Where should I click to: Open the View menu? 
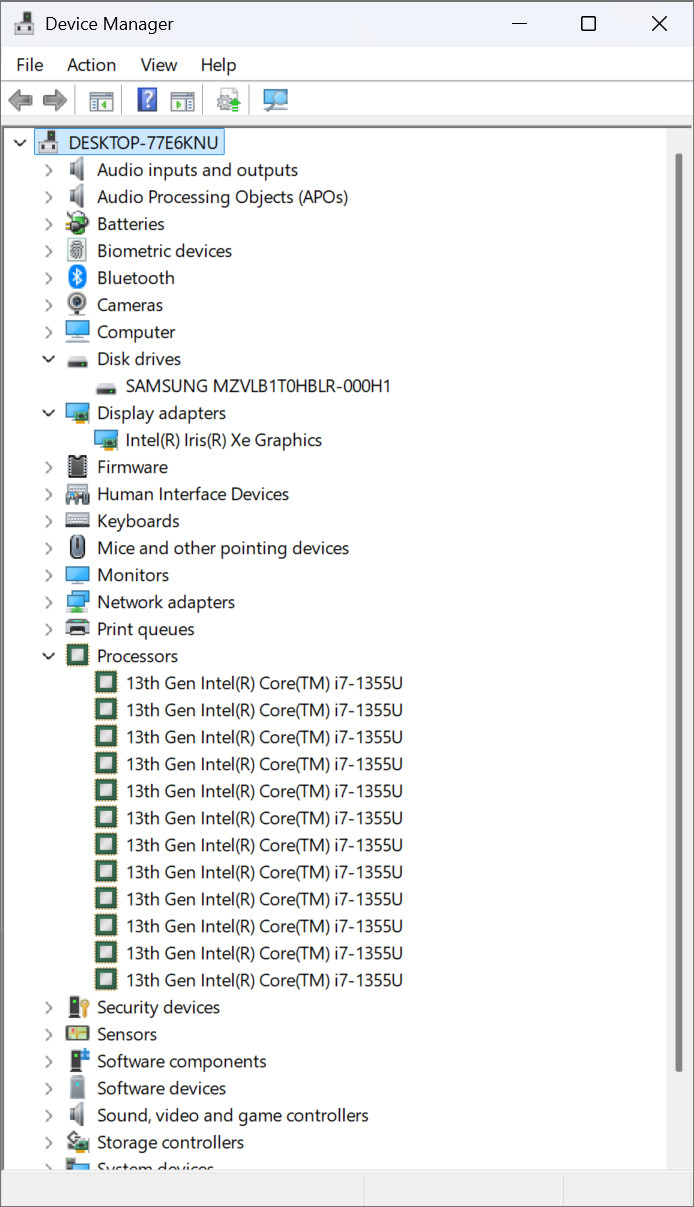pyautogui.click(x=158, y=65)
